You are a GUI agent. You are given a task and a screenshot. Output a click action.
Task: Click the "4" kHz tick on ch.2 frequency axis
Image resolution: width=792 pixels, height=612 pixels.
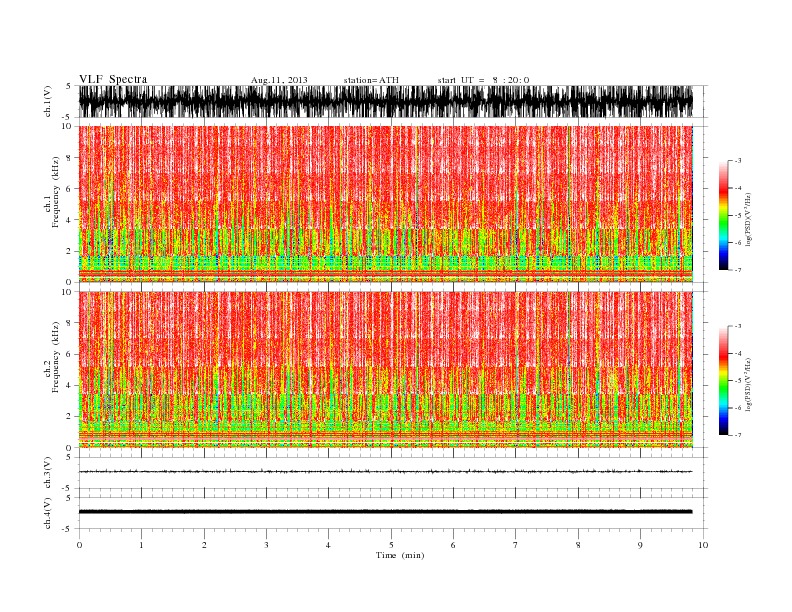pos(69,386)
